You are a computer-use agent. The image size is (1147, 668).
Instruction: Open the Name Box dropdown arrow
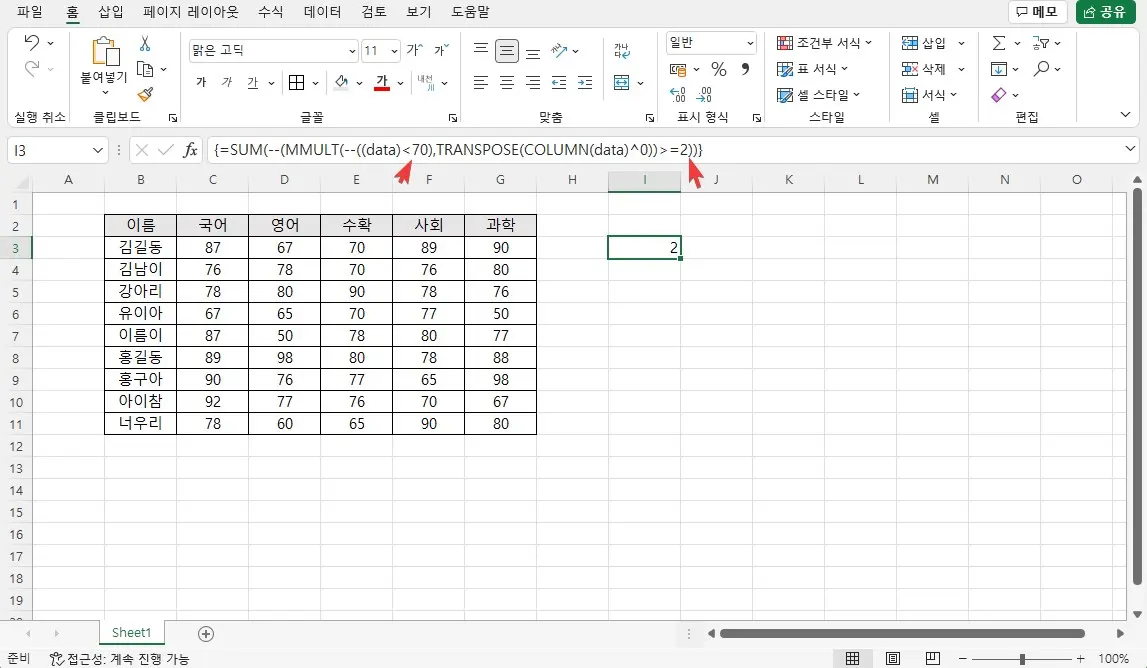[x=98, y=150]
